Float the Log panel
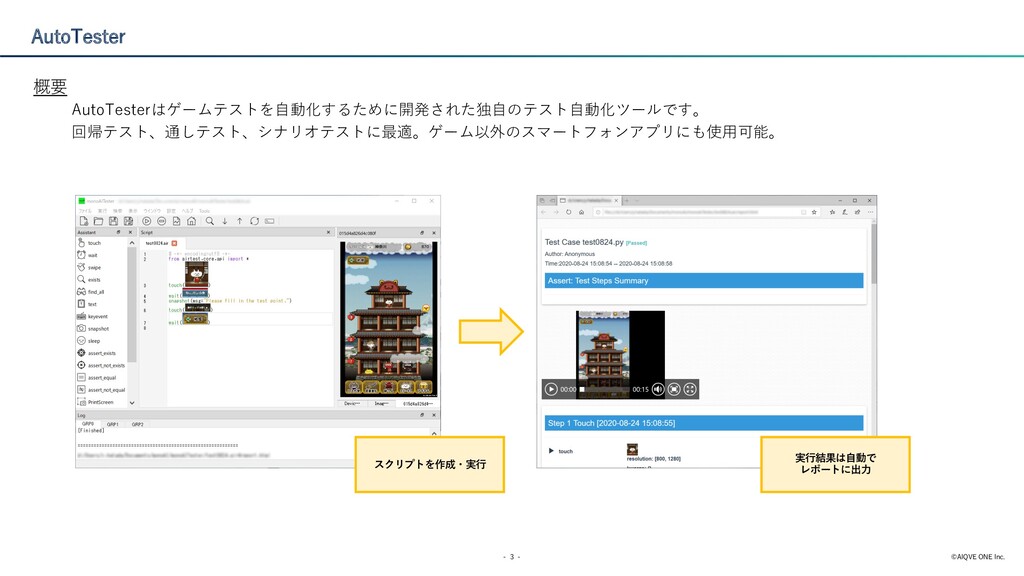1024x576 pixels. pyautogui.click(x=422, y=415)
